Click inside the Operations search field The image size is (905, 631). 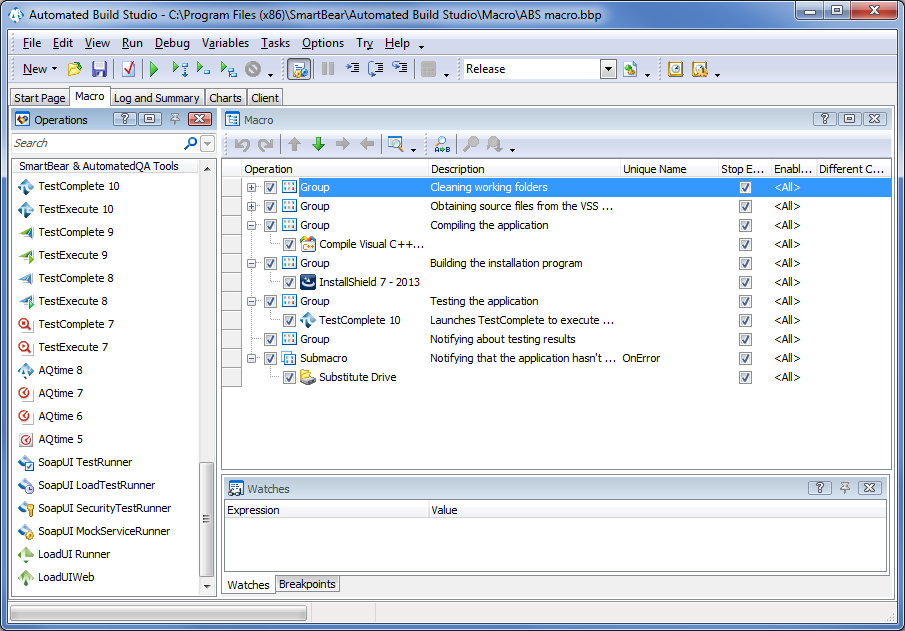coord(97,143)
